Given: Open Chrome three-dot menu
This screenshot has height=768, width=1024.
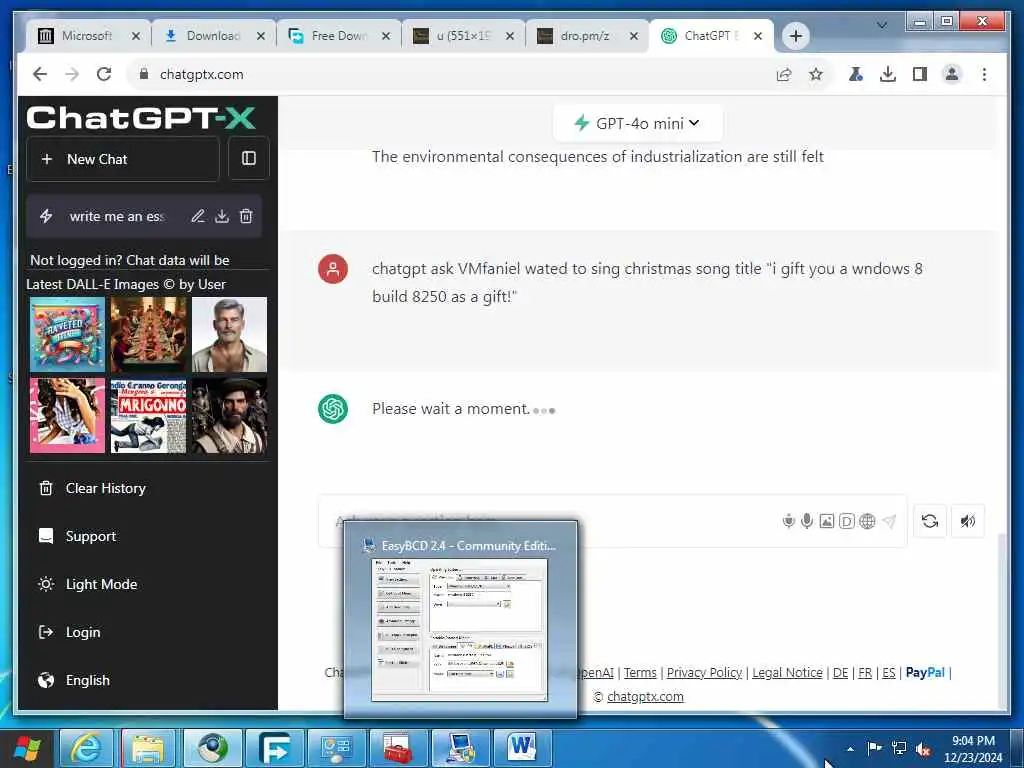Looking at the screenshot, I should pyautogui.click(x=984, y=74).
